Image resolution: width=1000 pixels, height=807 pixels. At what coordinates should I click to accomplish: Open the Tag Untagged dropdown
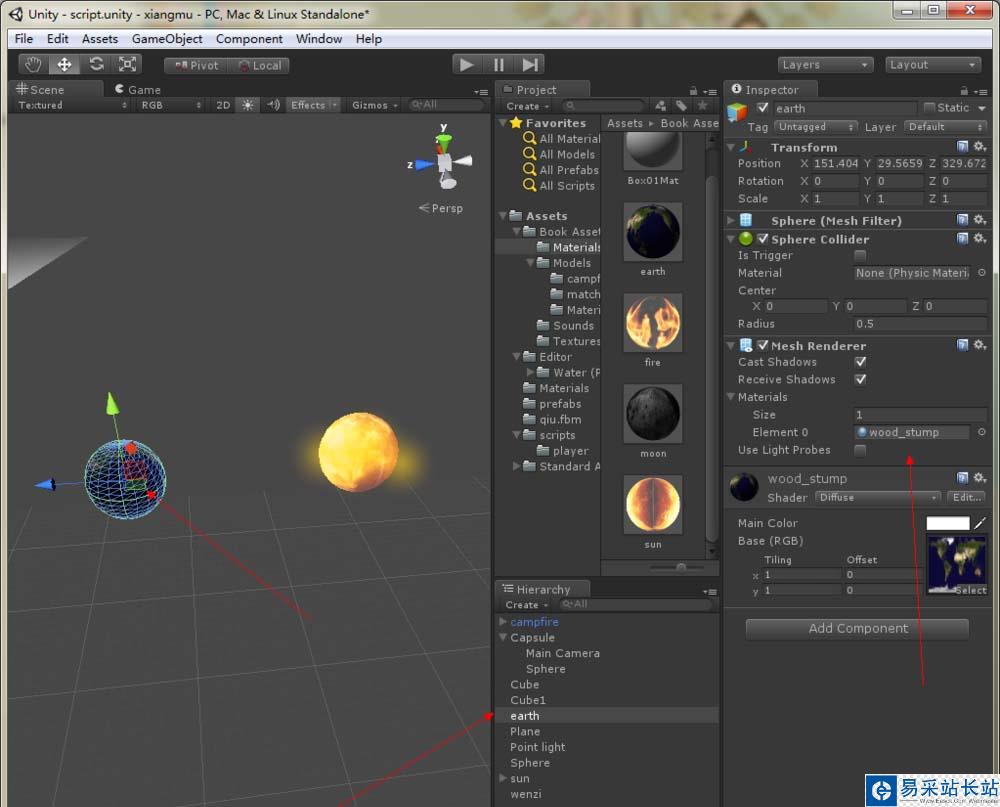(x=816, y=127)
